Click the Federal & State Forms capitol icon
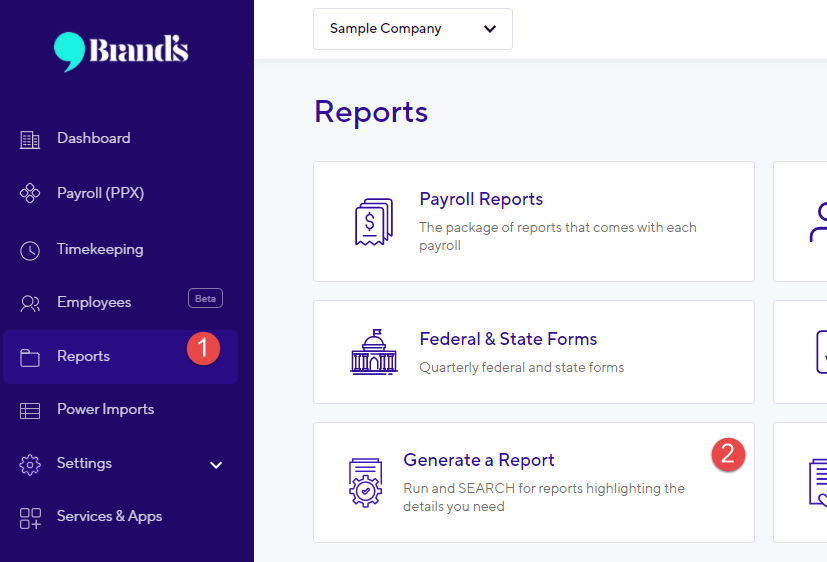This screenshot has height=562, width=827. coord(373,352)
